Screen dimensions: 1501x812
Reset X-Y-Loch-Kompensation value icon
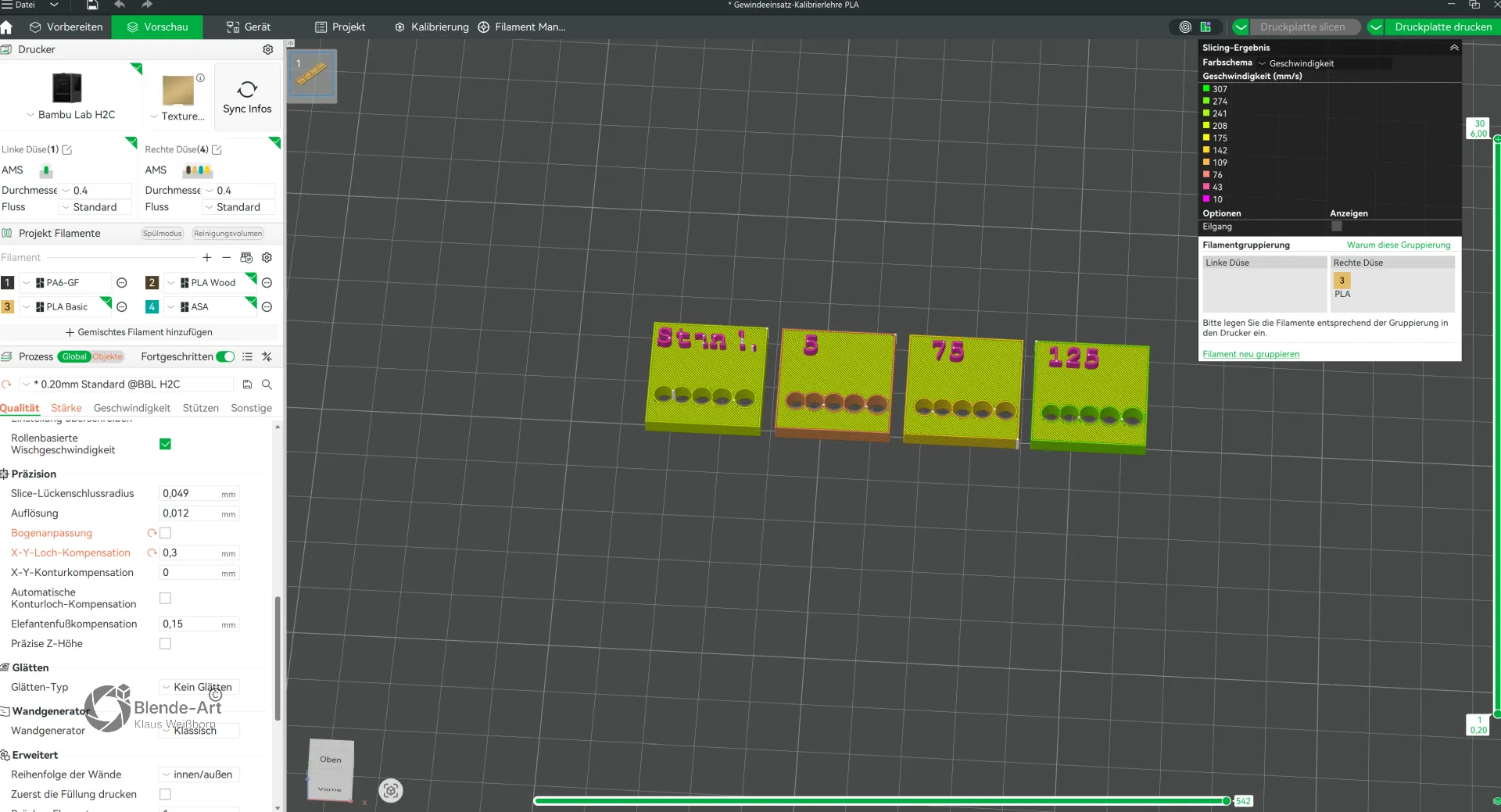pos(152,553)
